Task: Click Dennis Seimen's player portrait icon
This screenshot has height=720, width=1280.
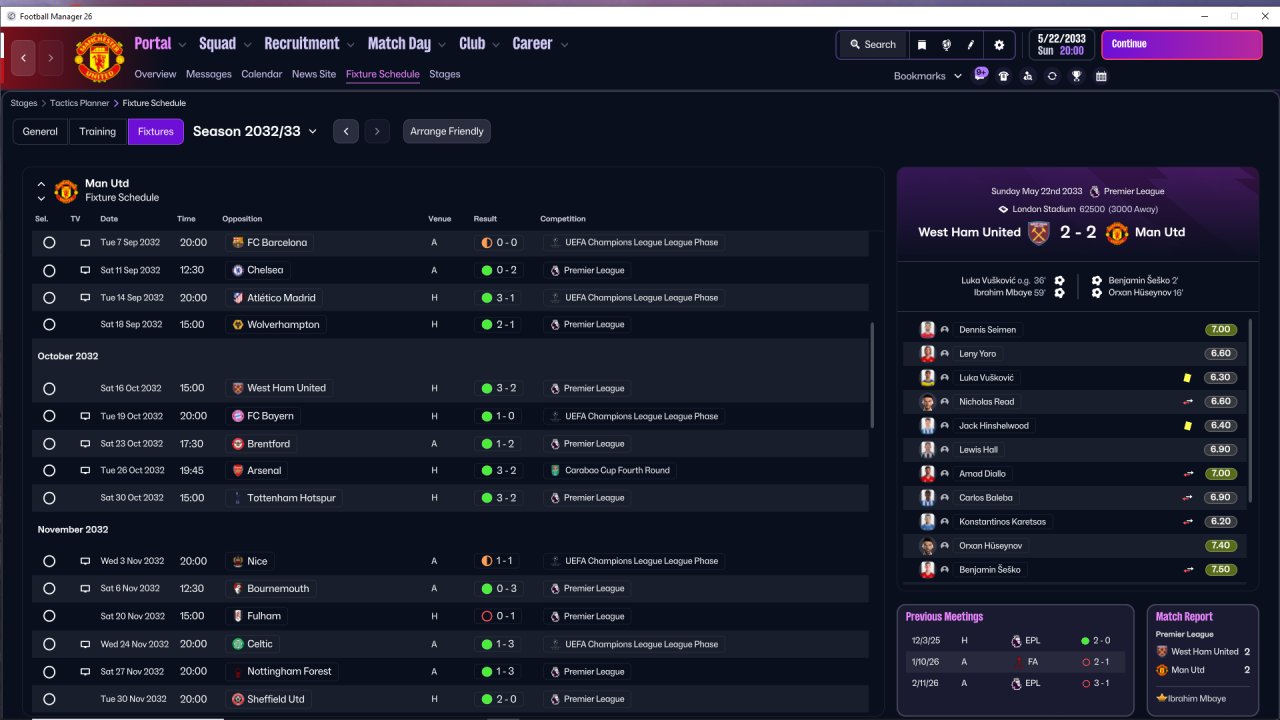Action: 927,330
